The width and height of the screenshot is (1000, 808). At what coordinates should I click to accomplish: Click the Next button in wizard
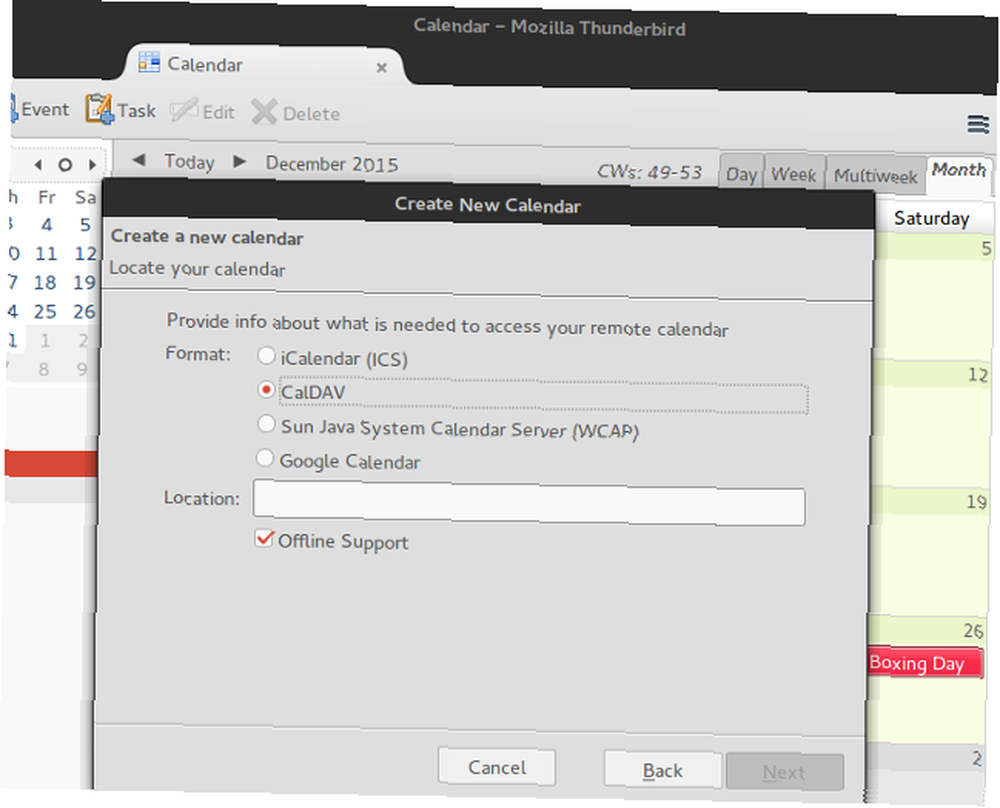point(784,772)
